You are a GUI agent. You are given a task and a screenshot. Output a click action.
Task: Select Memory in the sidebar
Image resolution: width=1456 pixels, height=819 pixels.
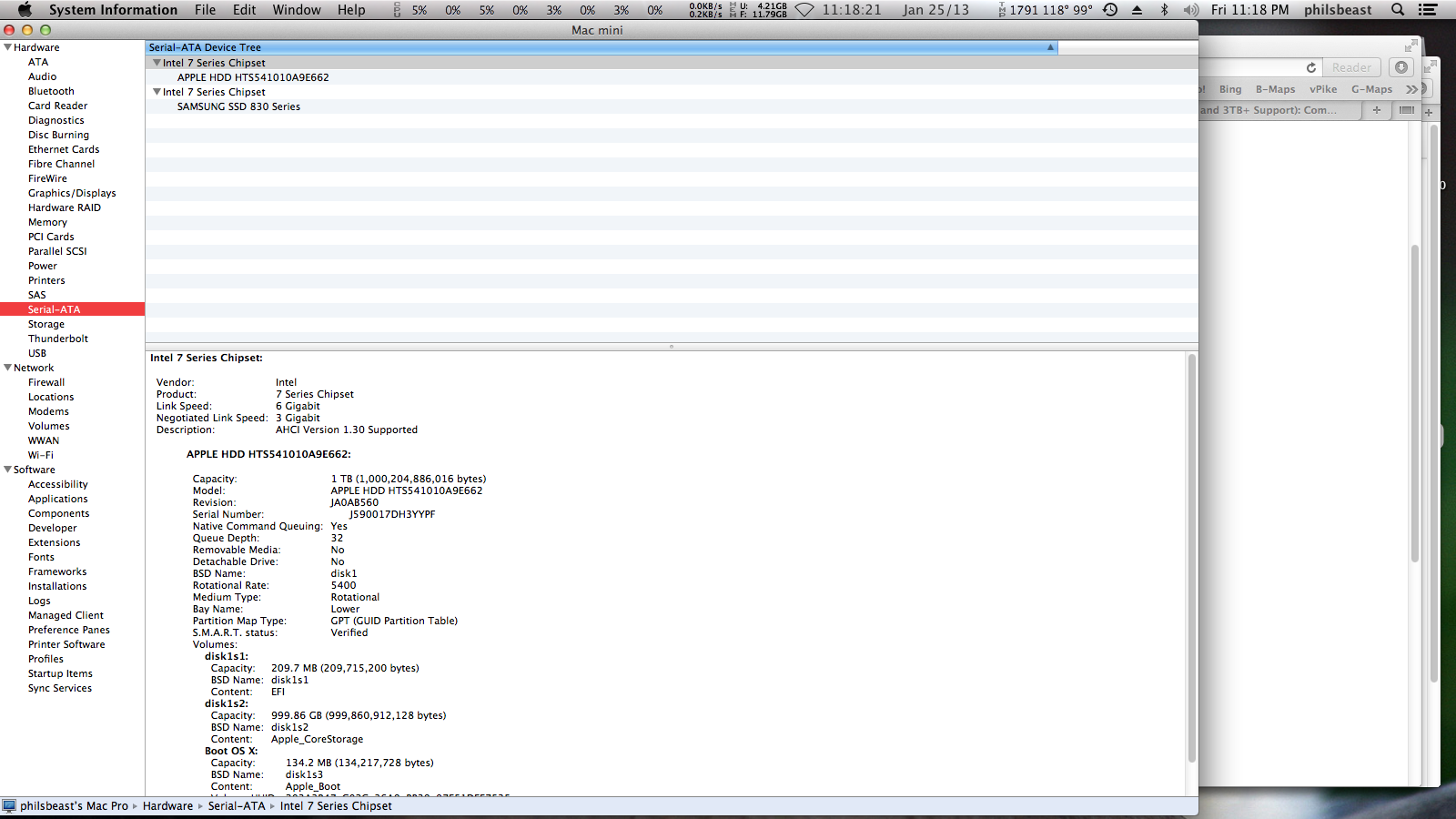pyautogui.click(x=47, y=222)
